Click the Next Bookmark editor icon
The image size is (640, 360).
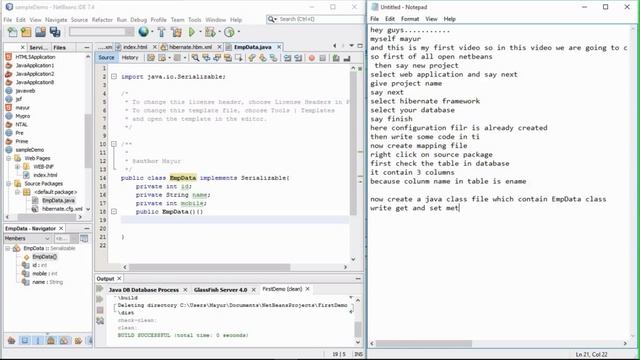click(x=262, y=58)
